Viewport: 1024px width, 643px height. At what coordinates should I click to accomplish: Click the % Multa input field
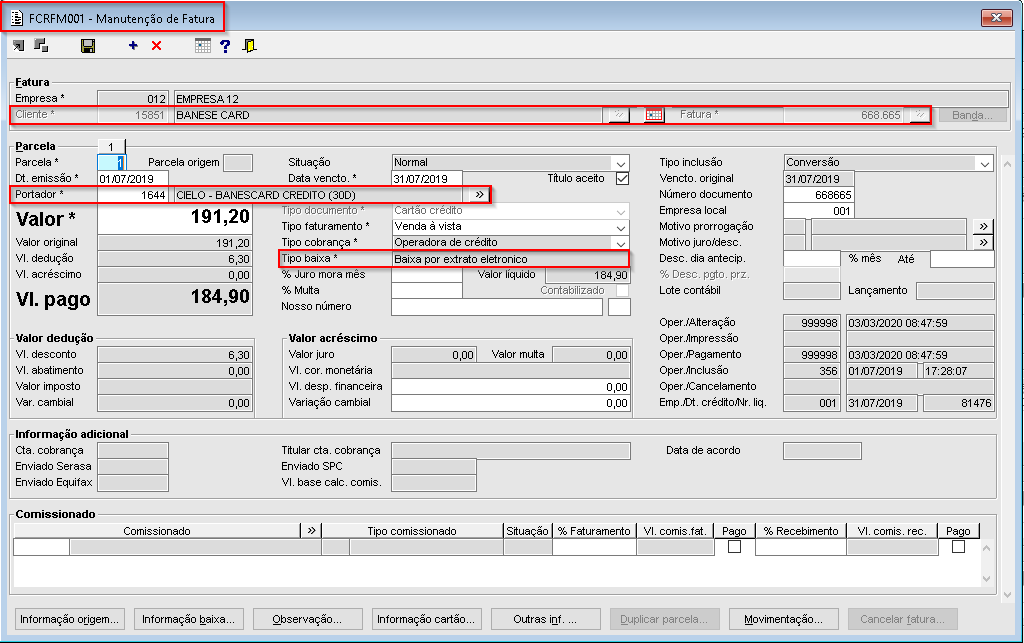(x=427, y=290)
